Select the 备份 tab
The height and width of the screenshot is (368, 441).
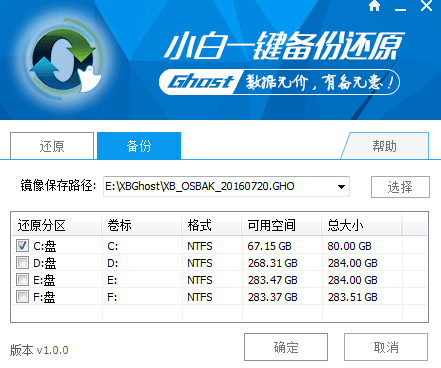coord(139,146)
